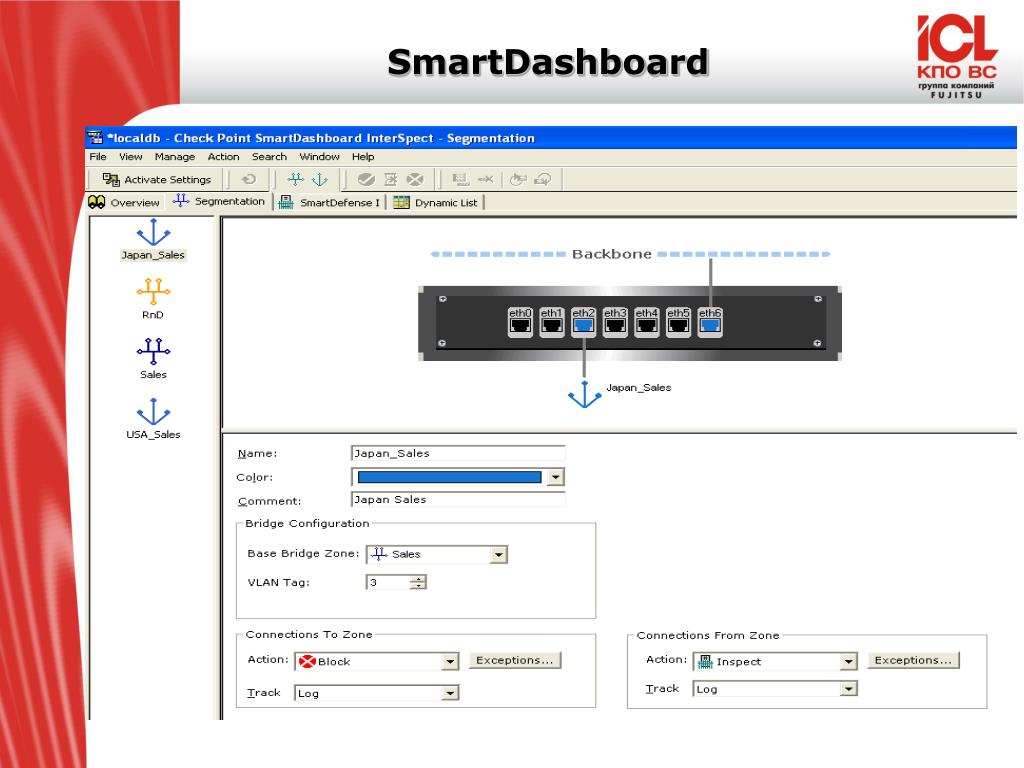Click the grayed monitor list toolbar icon
1024x768 pixels.
coord(460,179)
